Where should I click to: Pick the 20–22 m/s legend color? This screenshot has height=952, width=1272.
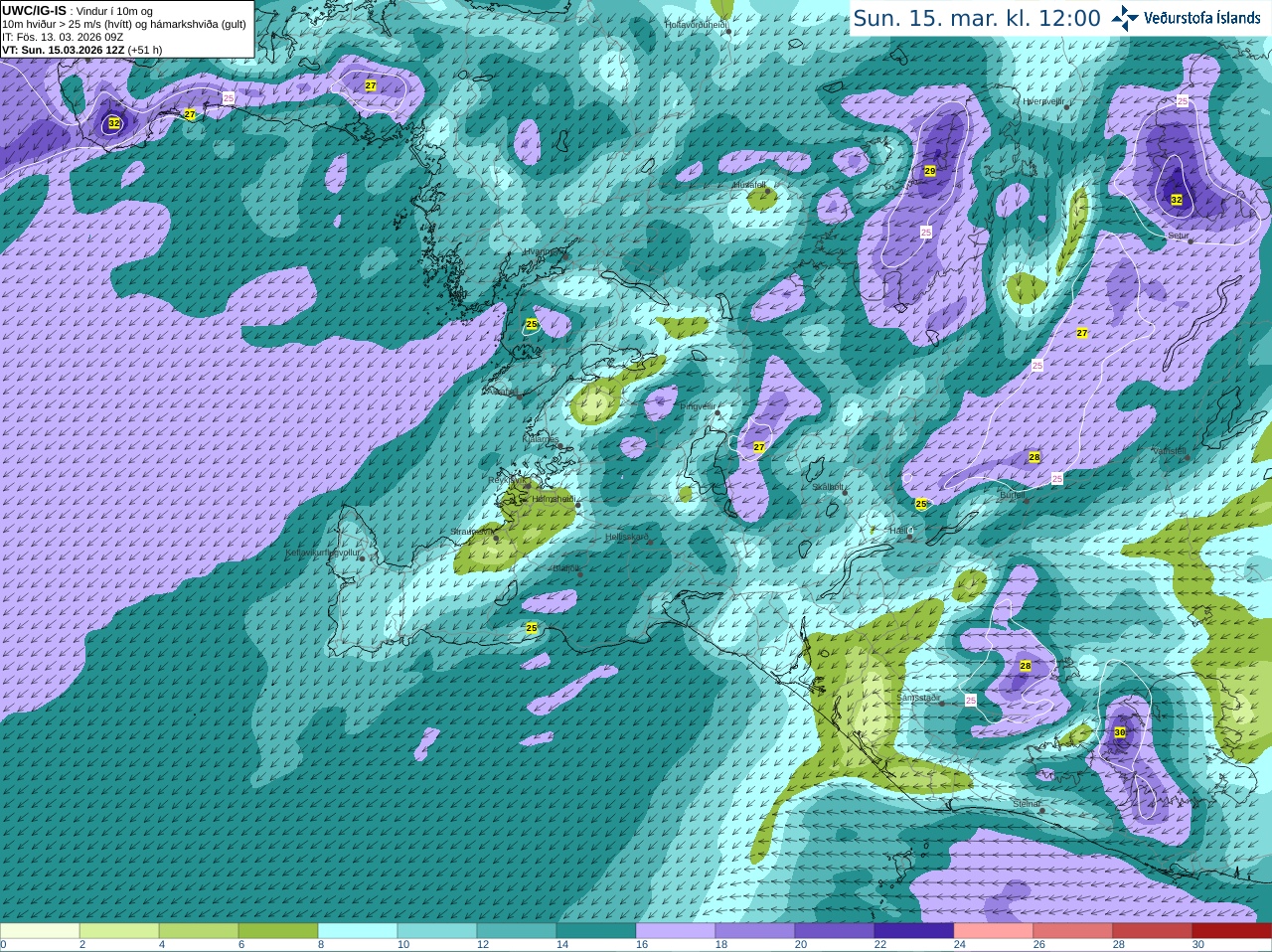(835, 931)
